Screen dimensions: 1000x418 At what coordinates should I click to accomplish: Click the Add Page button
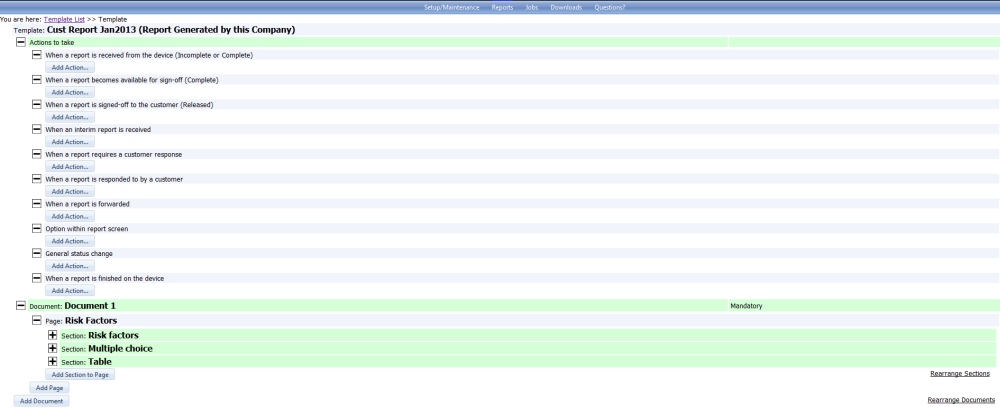(49, 387)
